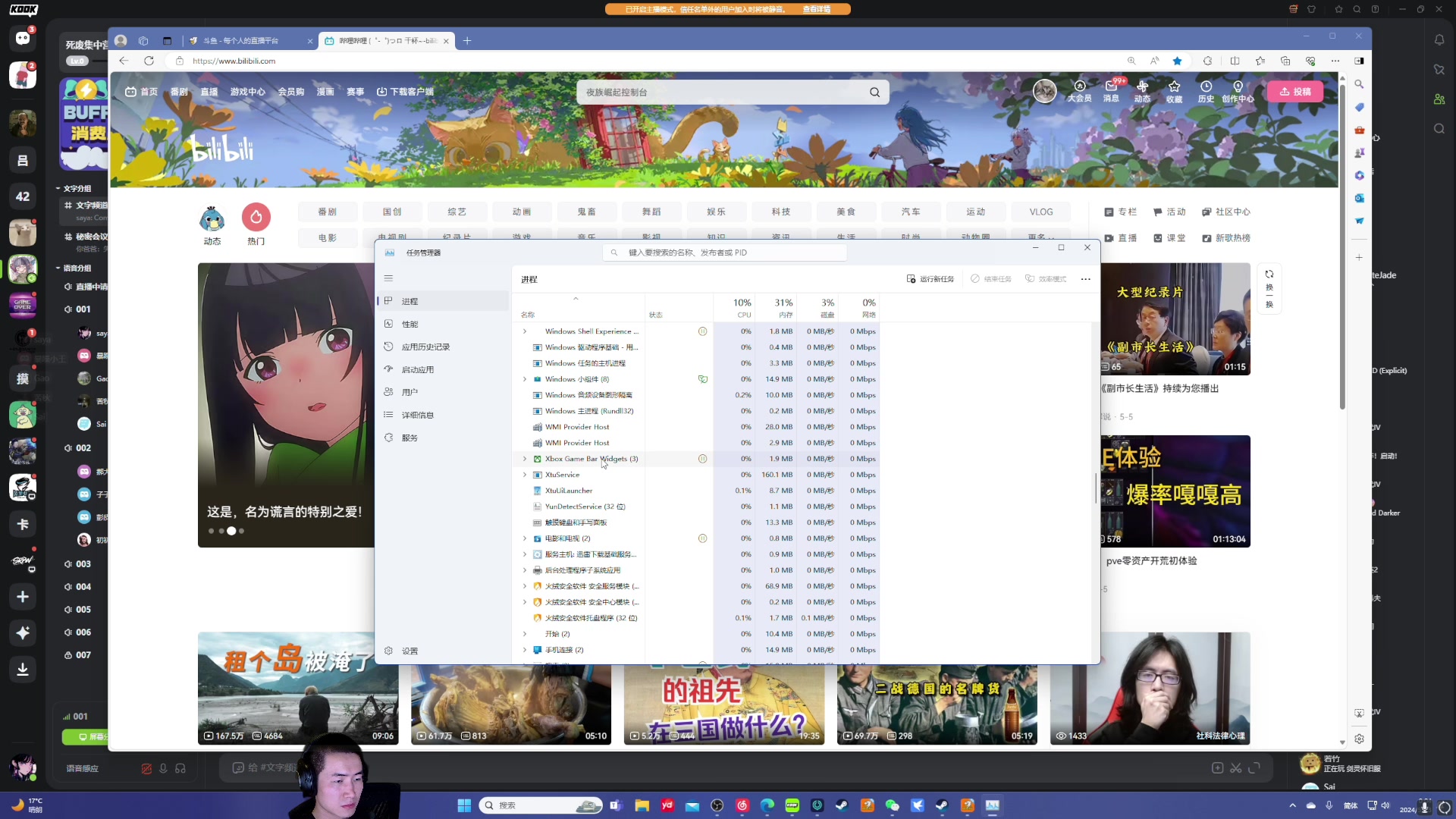Screen dimensions: 1456x819
Task: Open bilibili 大会员 (membership) icon
Action: (1080, 91)
